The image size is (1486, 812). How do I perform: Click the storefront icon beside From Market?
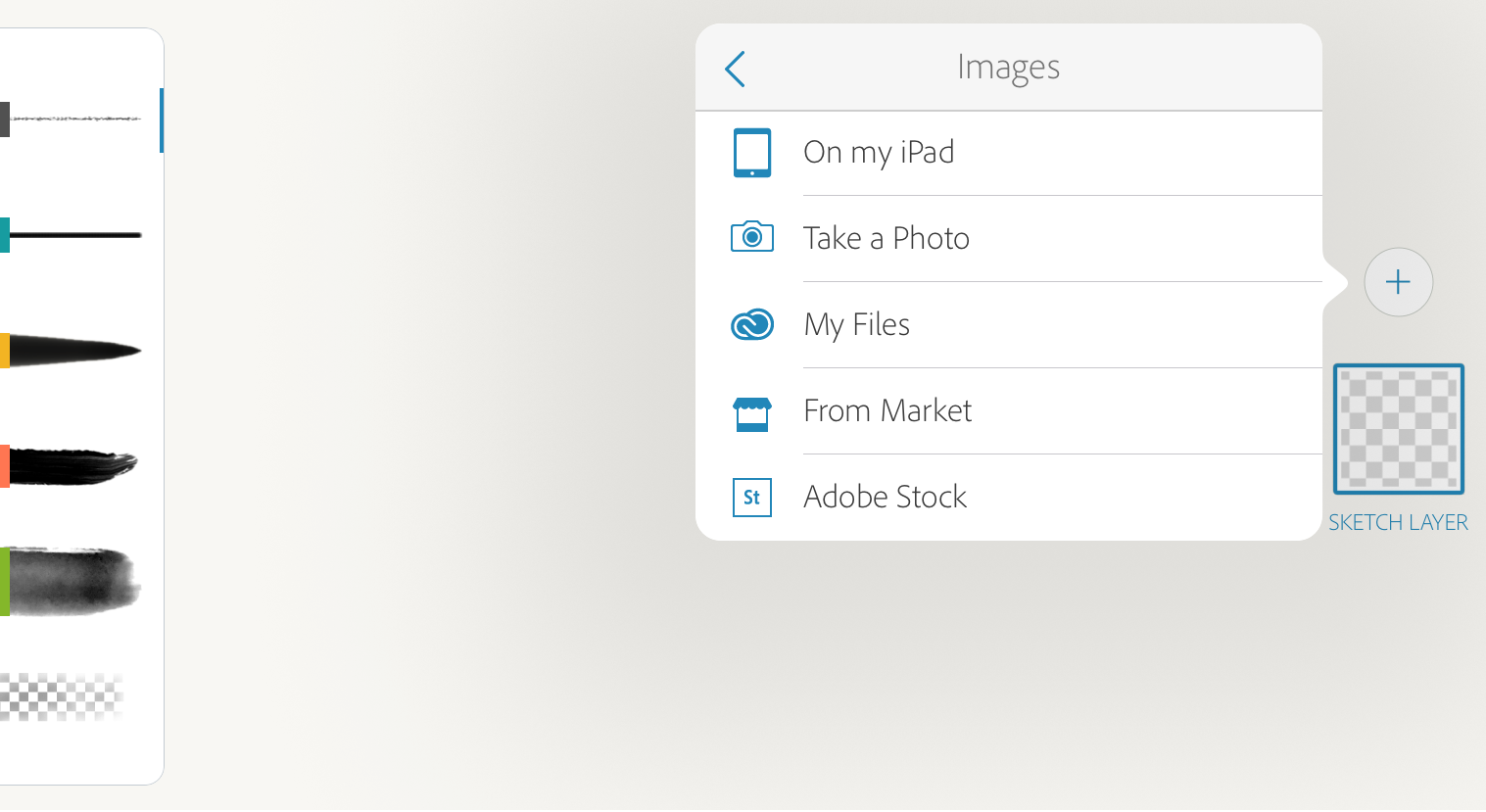(751, 410)
